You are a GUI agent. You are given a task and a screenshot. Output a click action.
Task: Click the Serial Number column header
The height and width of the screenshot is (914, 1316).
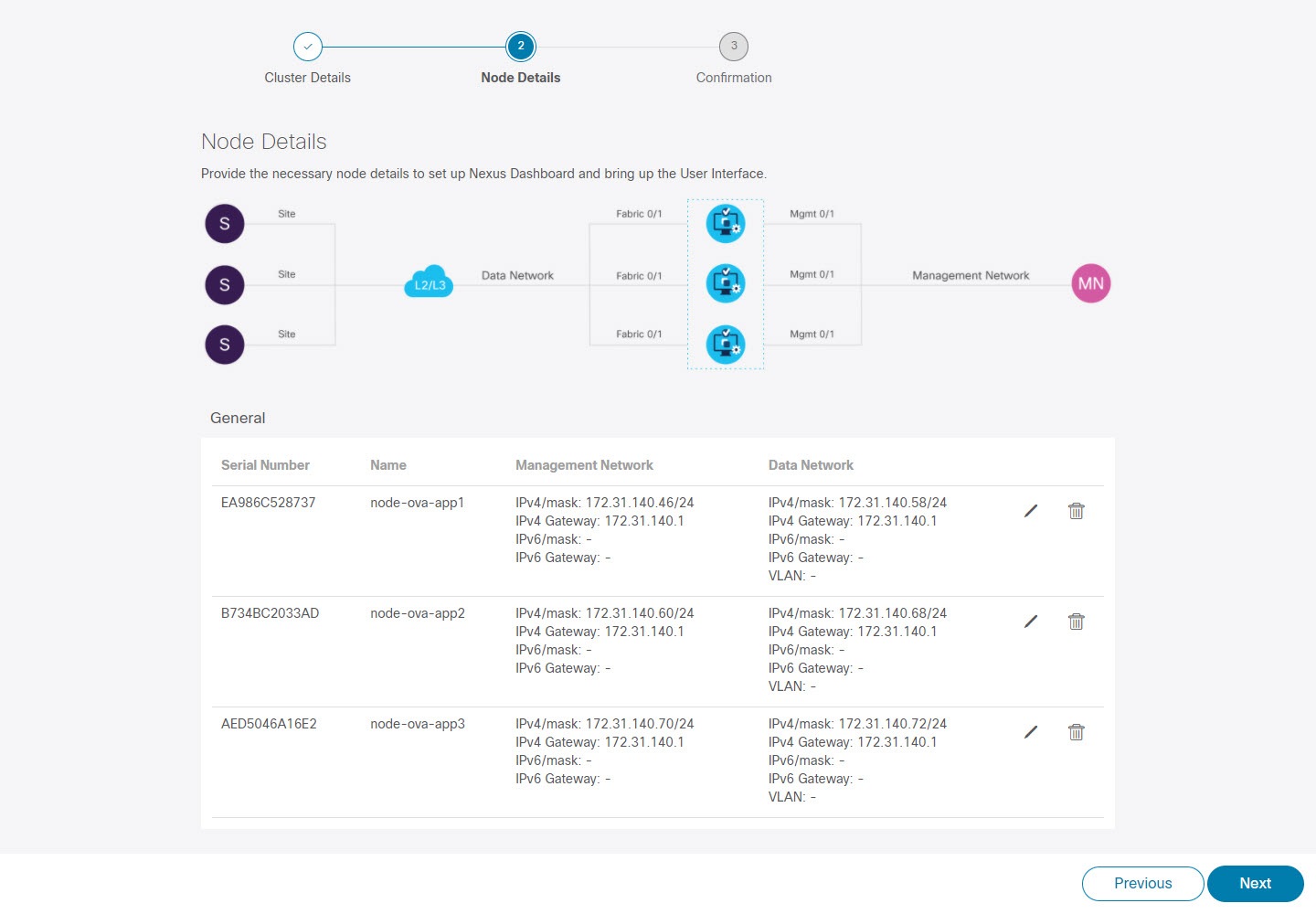click(264, 464)
